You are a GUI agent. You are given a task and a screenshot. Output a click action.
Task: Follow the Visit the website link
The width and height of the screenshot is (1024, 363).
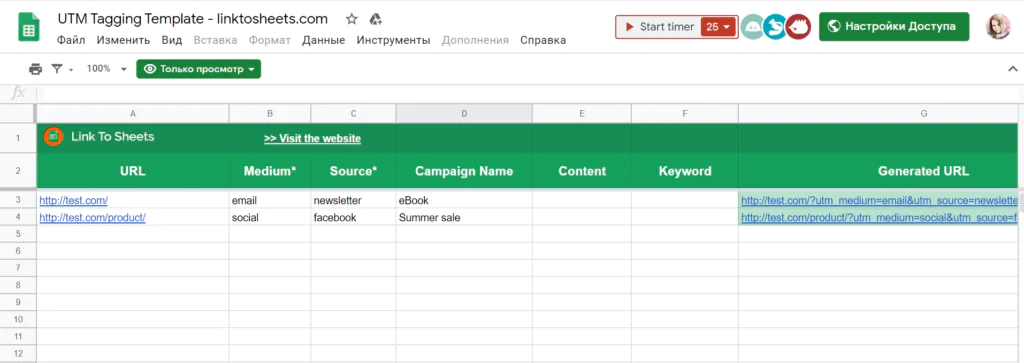point(312,138)
